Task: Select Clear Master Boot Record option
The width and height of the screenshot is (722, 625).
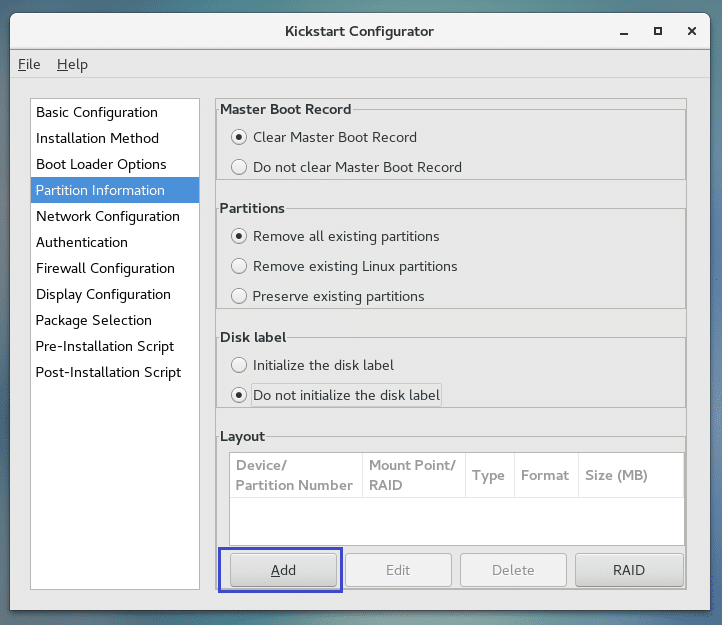Action: pyautogui.click(x=239, y=137)
